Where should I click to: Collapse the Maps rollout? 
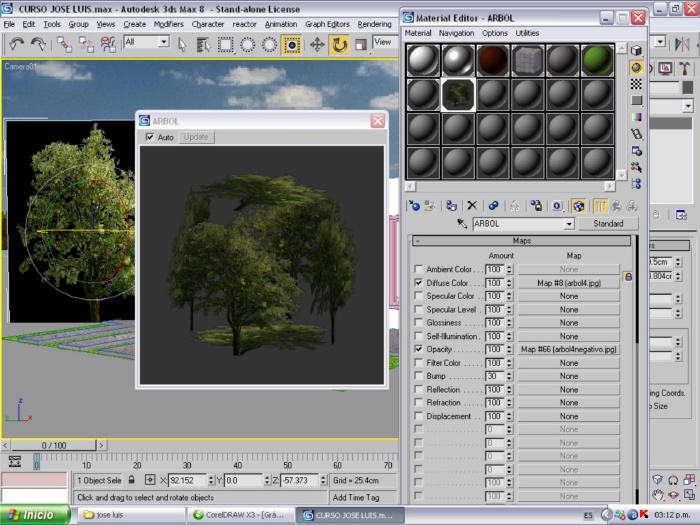coord(522,241)
